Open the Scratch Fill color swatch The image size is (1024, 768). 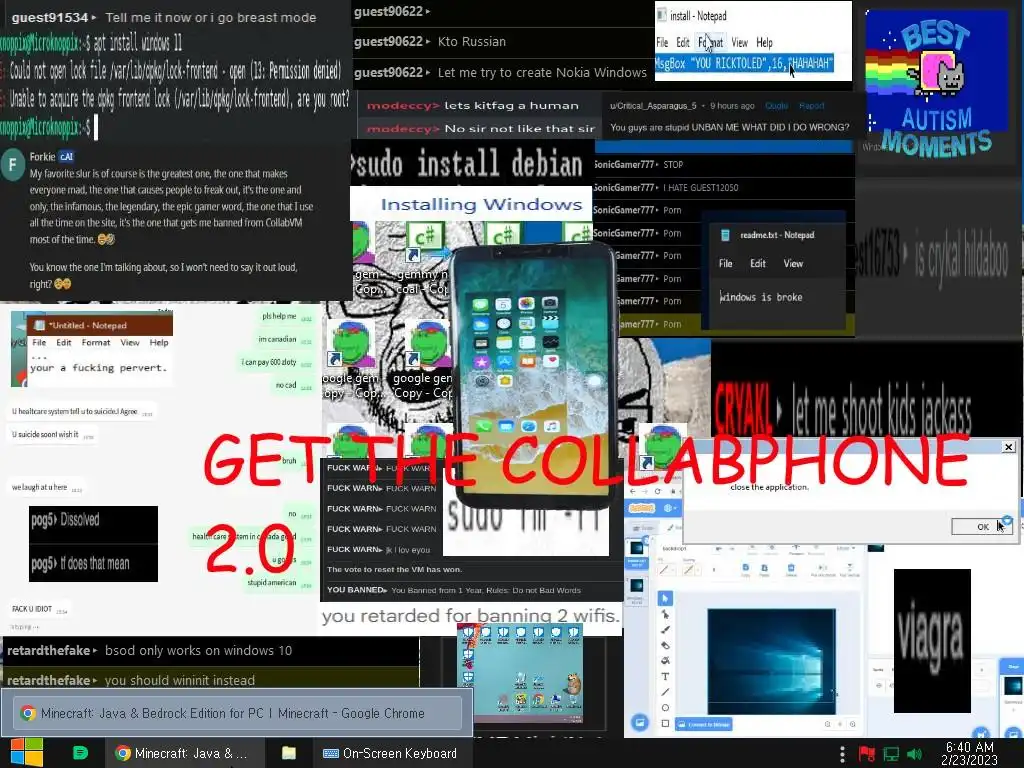[x=667, y=569]
